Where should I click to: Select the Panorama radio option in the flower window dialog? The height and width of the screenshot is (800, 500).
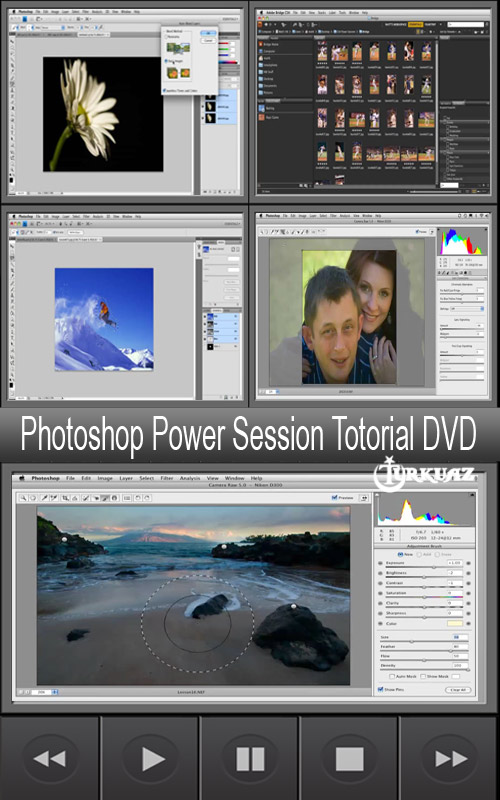pyautogui.click(x=166, y=37)
